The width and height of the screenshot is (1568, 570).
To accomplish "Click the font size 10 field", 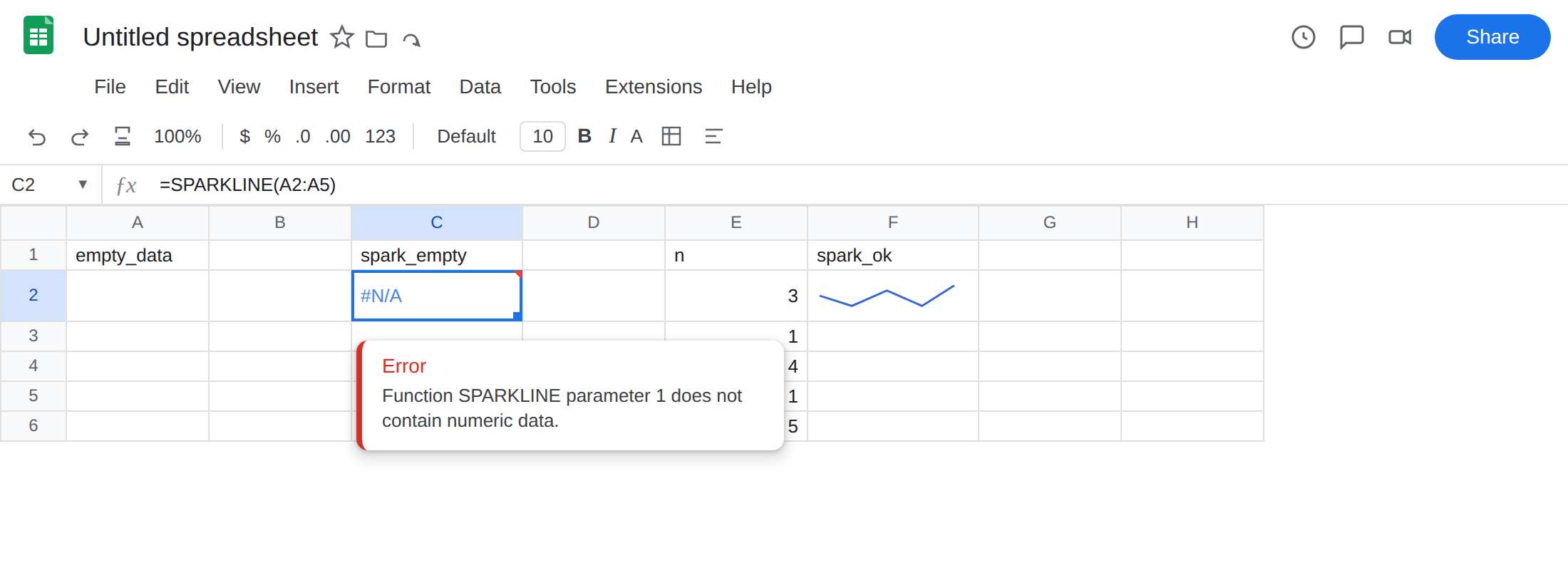I will (x=542, y=136).
